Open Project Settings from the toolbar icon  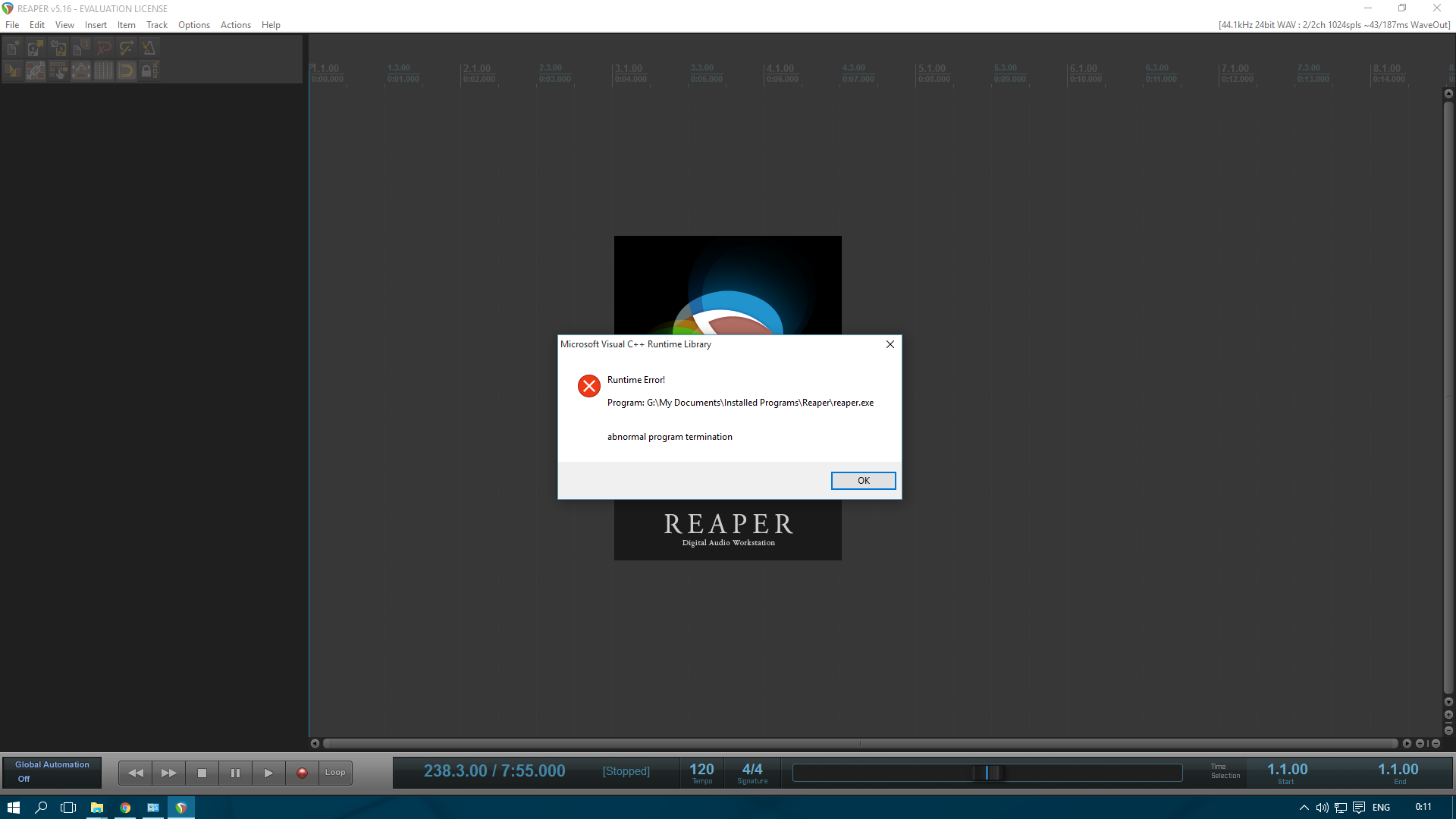pyautogui.click(x=81, y=49)
